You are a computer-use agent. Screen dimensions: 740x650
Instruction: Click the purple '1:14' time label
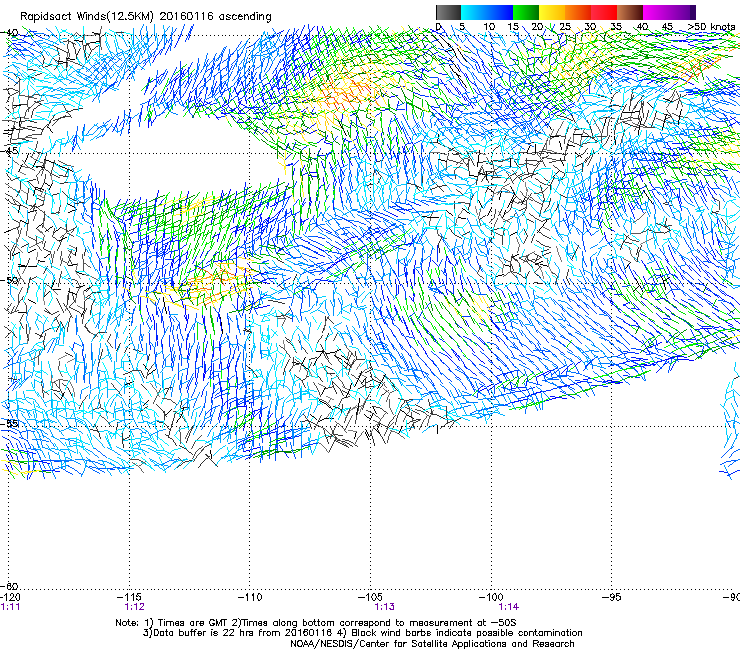508,607
